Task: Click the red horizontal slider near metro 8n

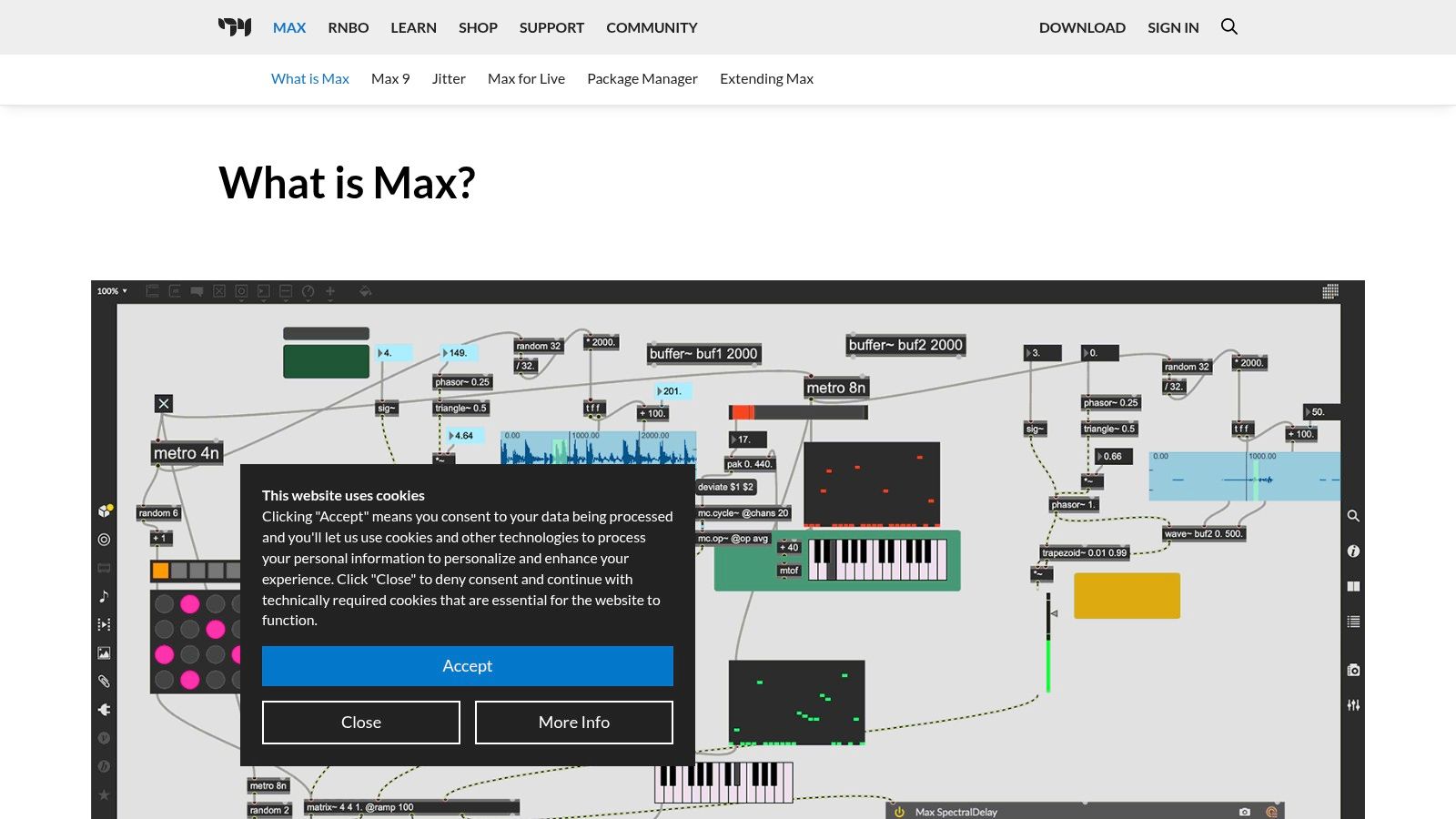Action: [x=798, y=412]
